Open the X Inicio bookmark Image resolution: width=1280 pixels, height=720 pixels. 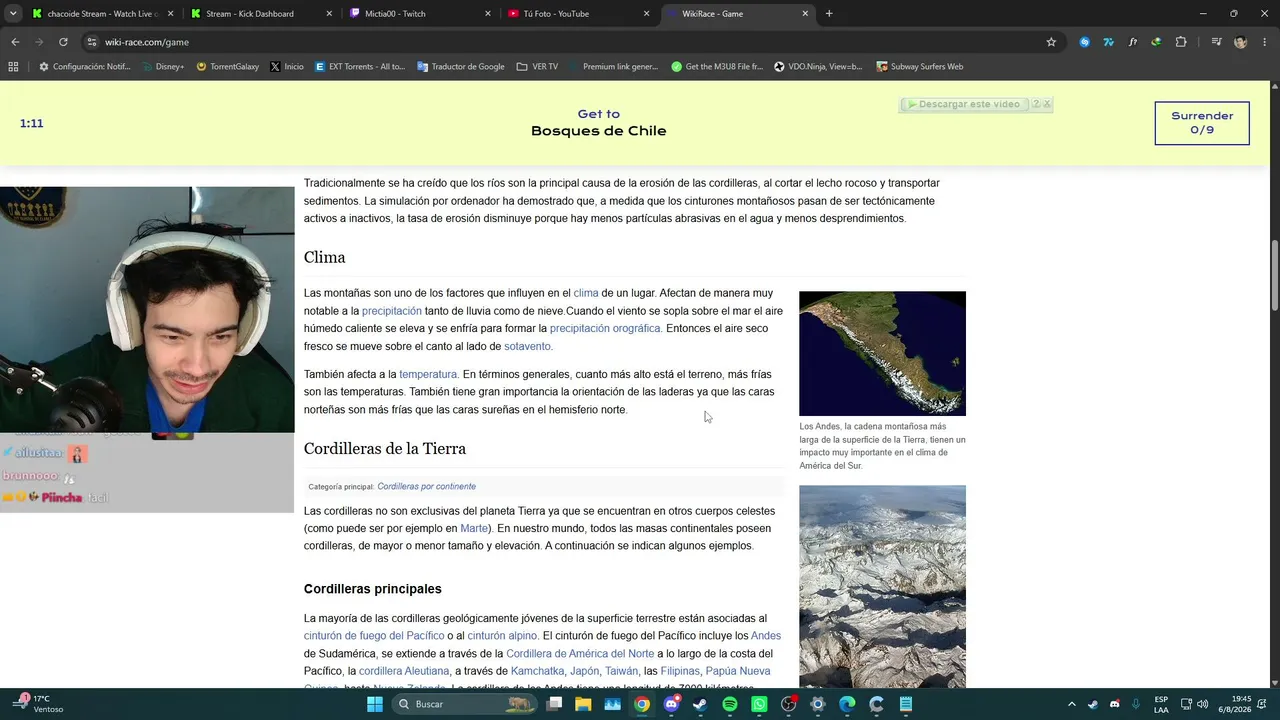tap(287, 67)
